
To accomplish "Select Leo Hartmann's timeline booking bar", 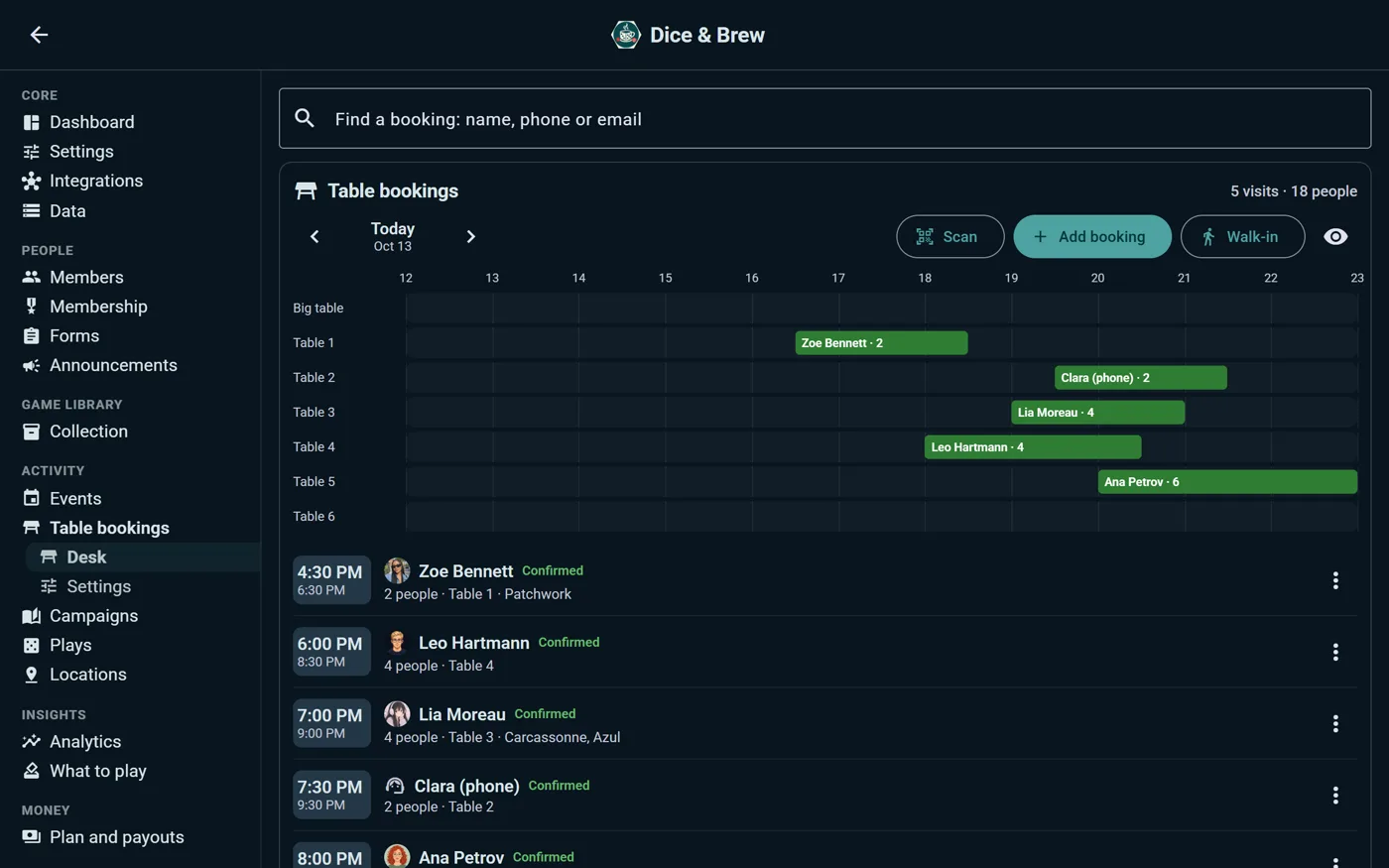I will 1033,447.
